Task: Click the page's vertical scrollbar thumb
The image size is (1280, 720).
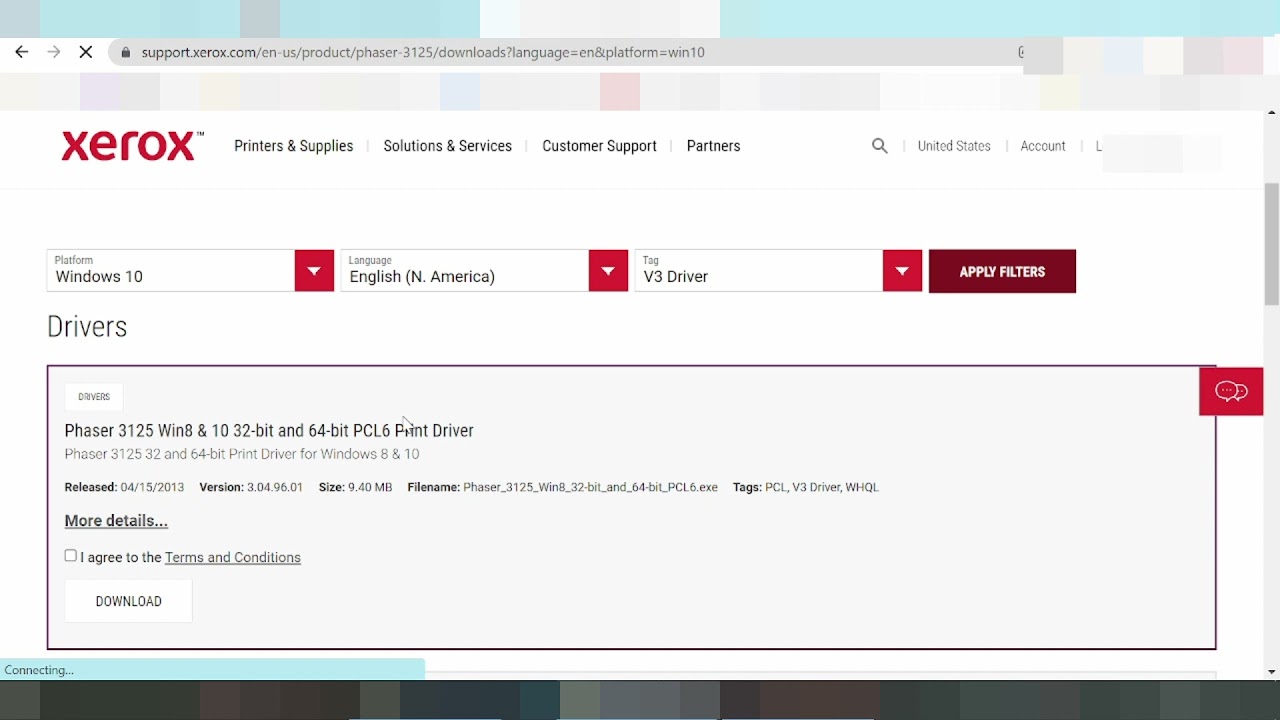Action: [x=1272, y=244]
